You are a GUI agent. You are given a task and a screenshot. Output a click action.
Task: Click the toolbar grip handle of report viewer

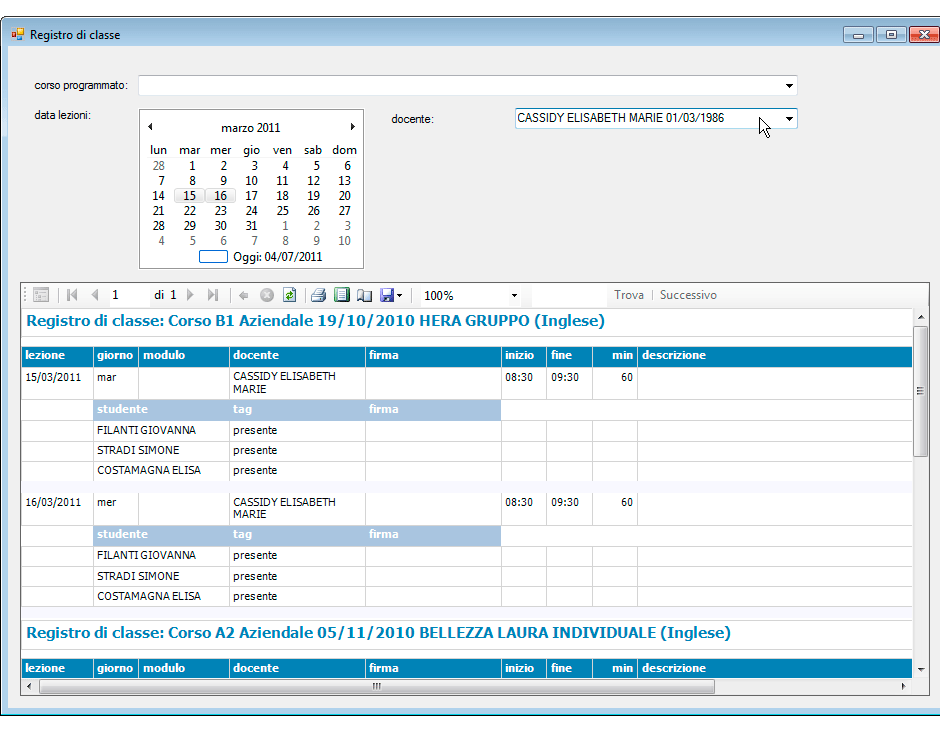click(25, 295)
